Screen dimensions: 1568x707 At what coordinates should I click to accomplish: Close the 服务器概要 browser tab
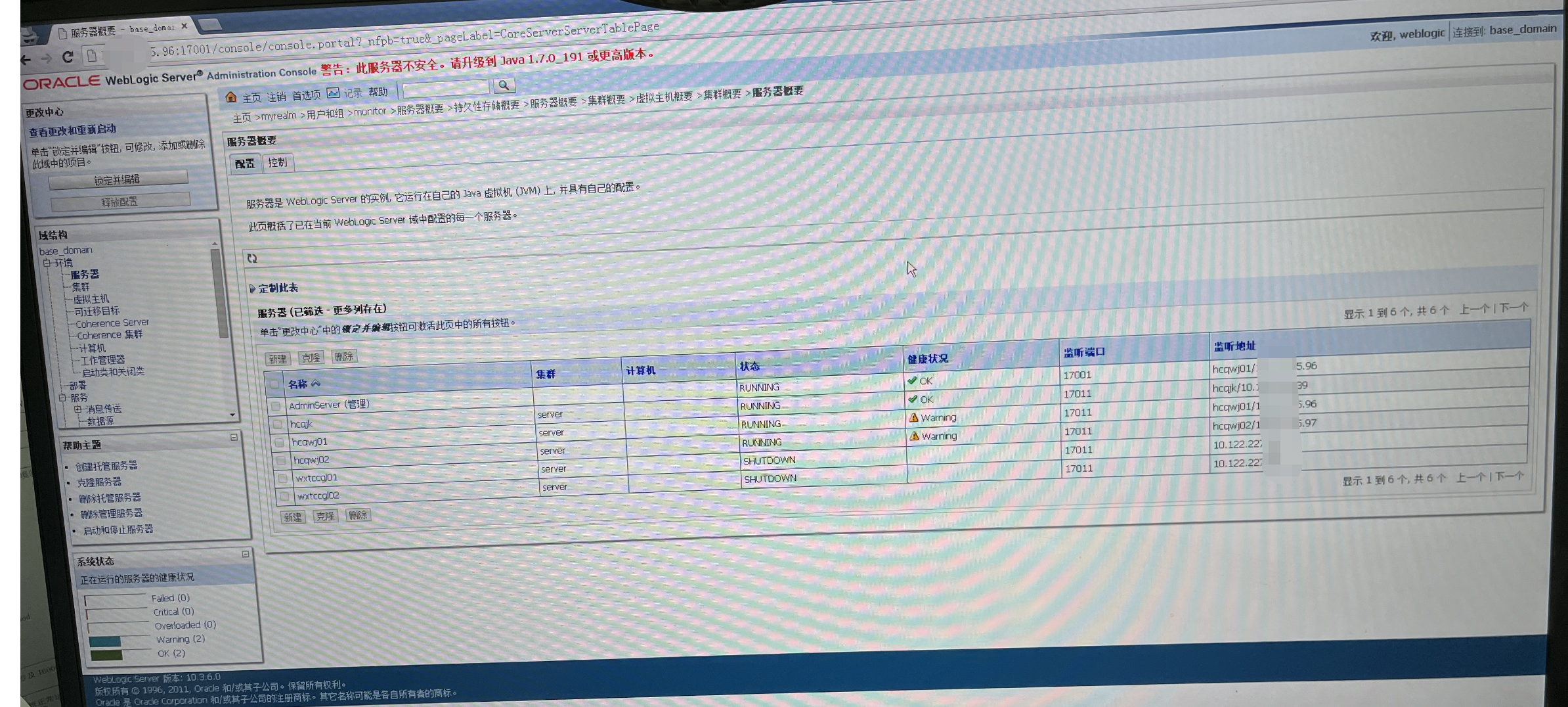[185, 26]
